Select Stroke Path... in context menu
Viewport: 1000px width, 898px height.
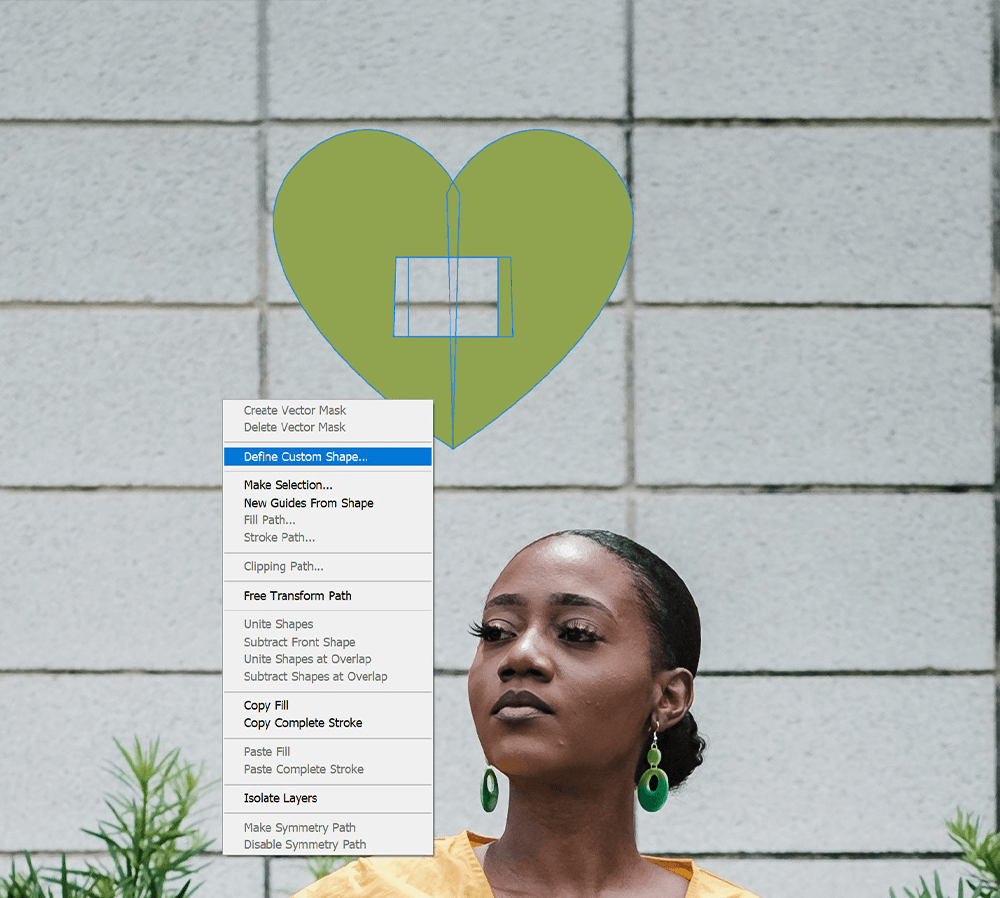tap(328, 538)
